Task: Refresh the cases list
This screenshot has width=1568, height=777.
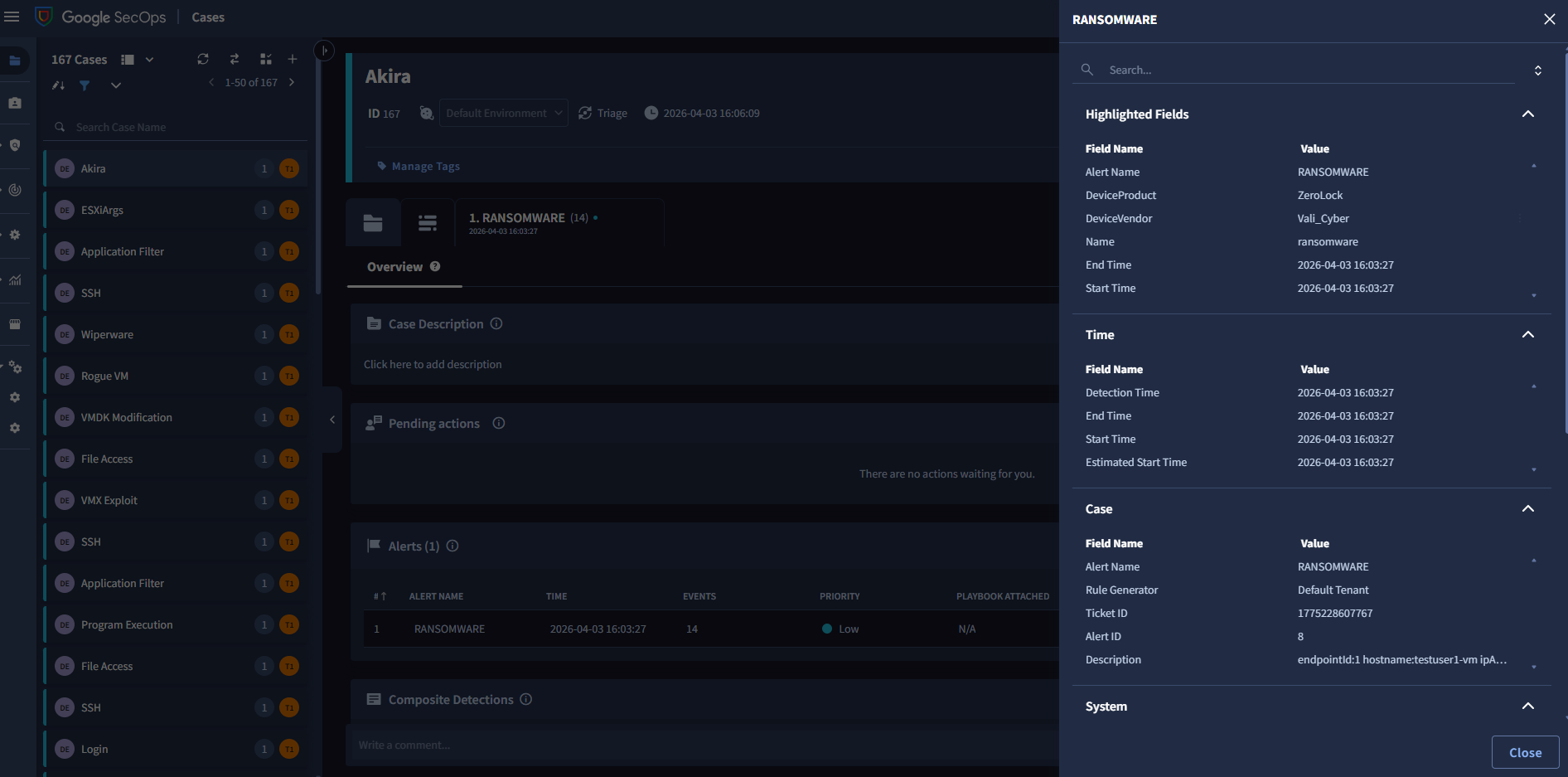Action: [203, 59]
